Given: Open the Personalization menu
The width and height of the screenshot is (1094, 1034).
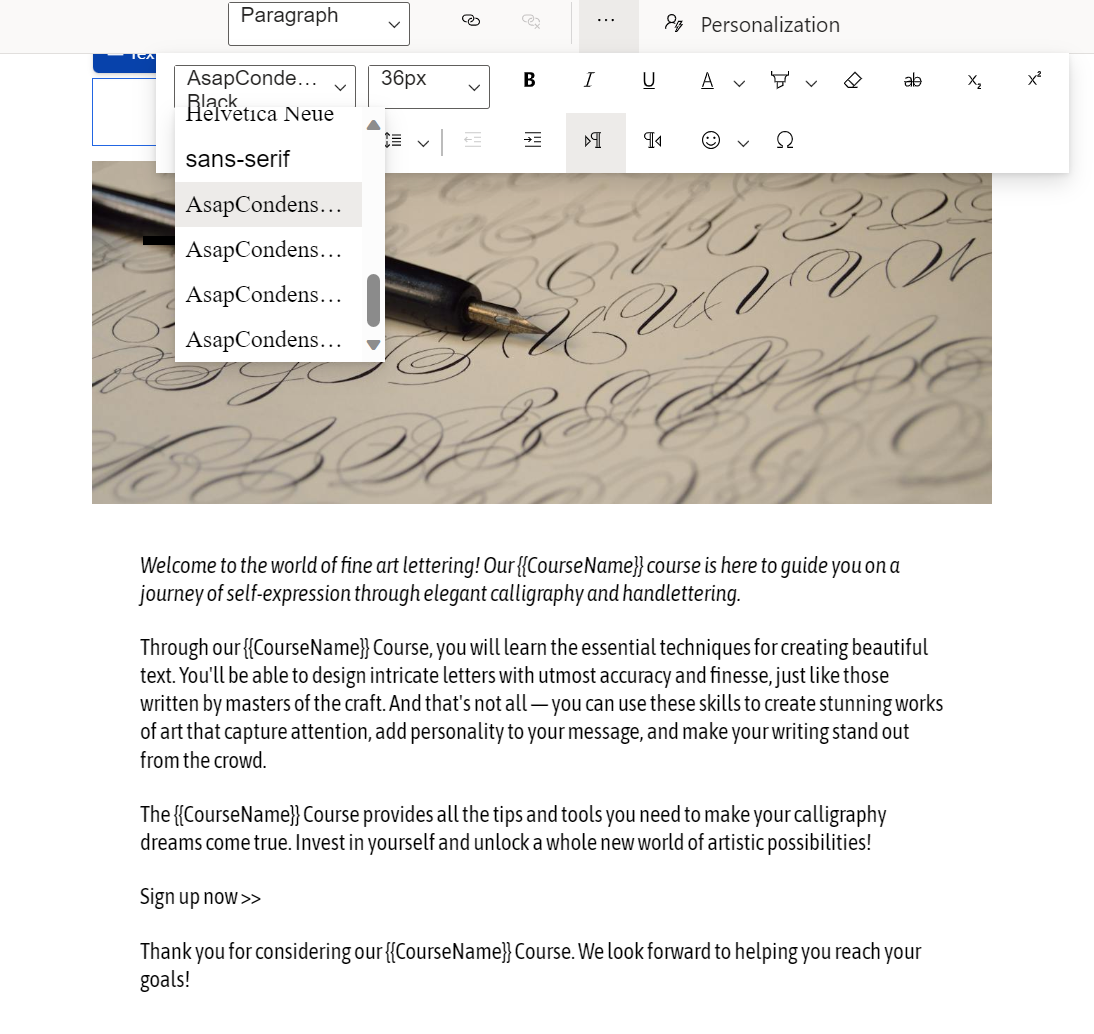Looking at the screenshot, I should tap(751, 24).
